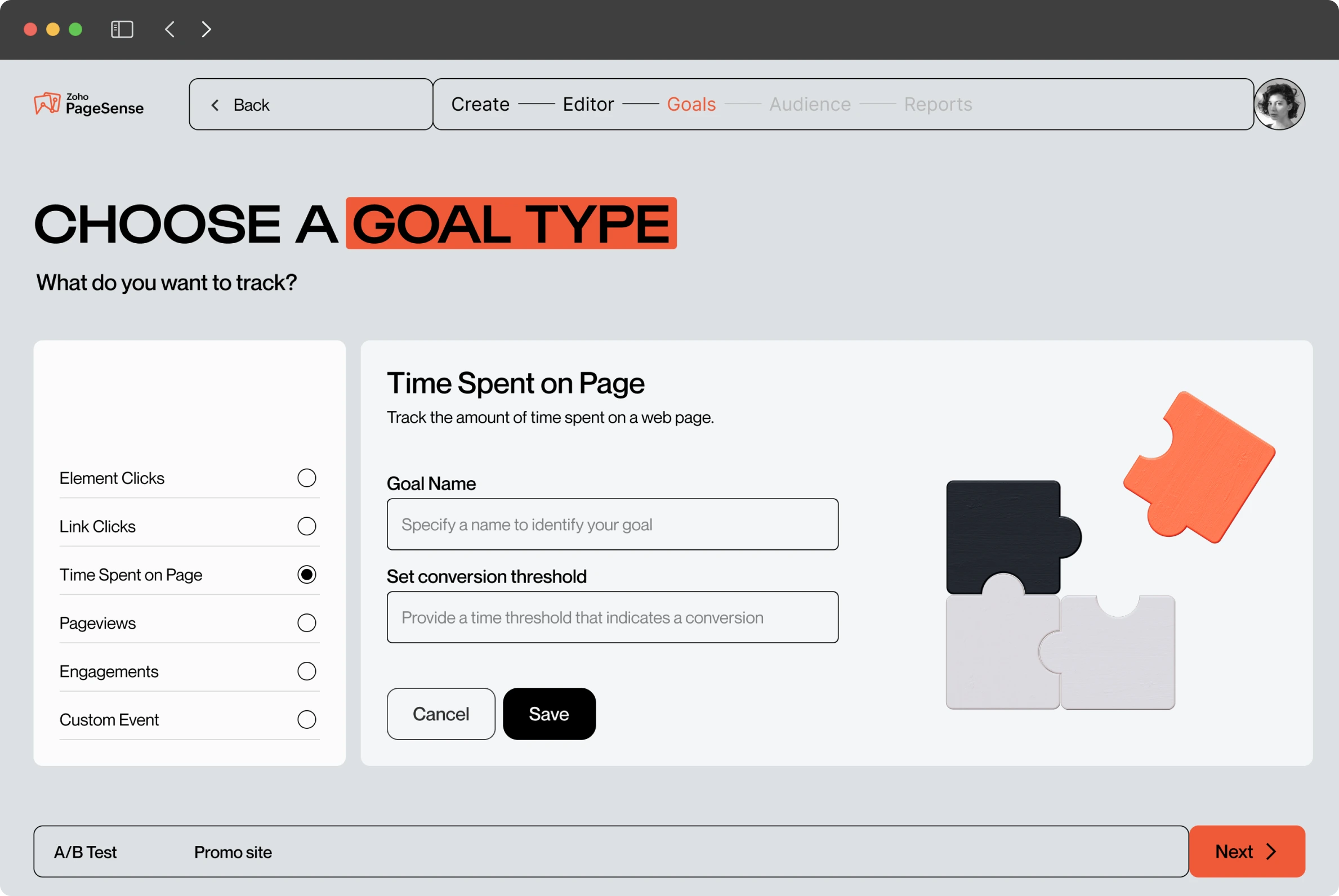Go to the Editor step
The width and height of the screenshot is (1339, 896).
coord(588,104)
